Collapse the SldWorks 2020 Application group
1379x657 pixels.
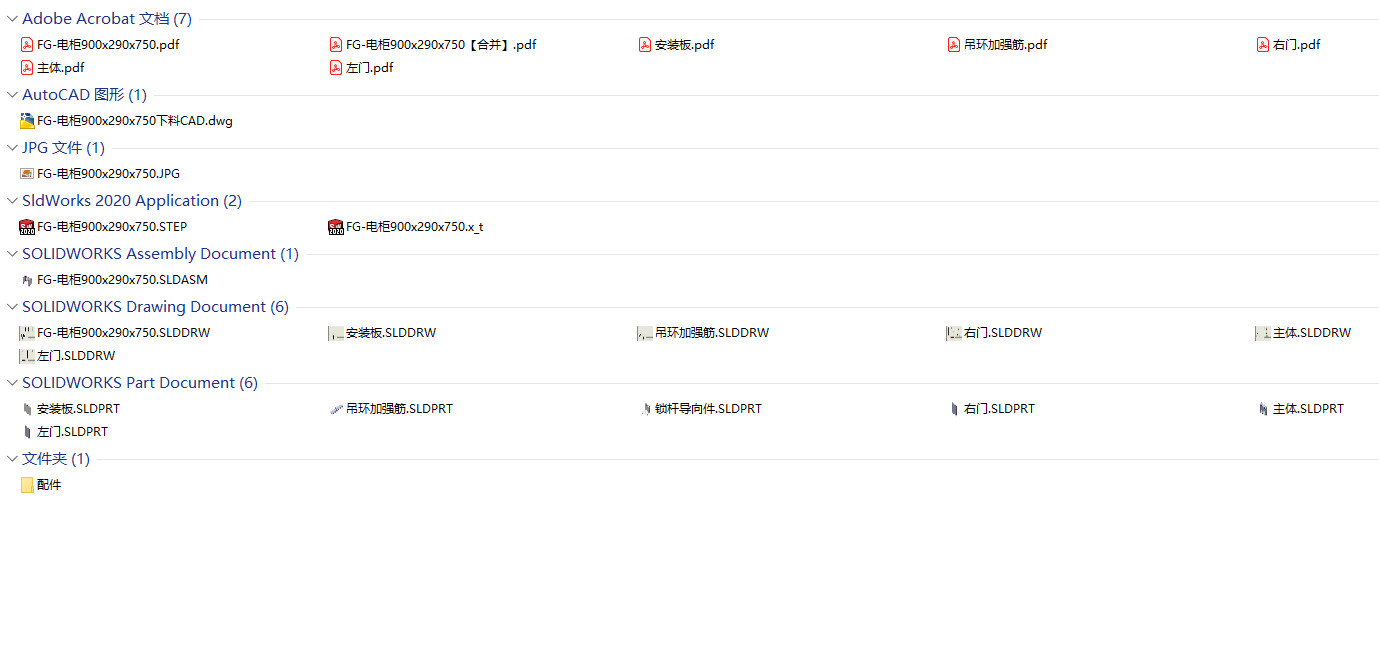coord(12,200)
